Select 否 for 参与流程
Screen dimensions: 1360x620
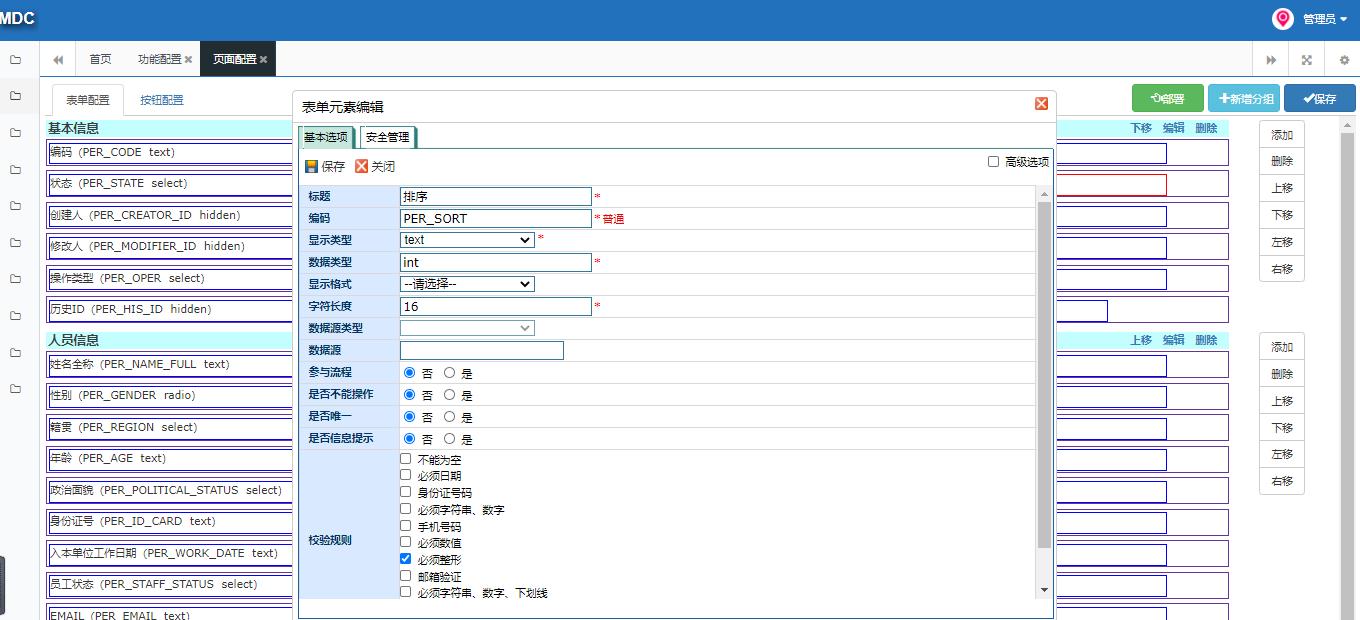[409, 372]
